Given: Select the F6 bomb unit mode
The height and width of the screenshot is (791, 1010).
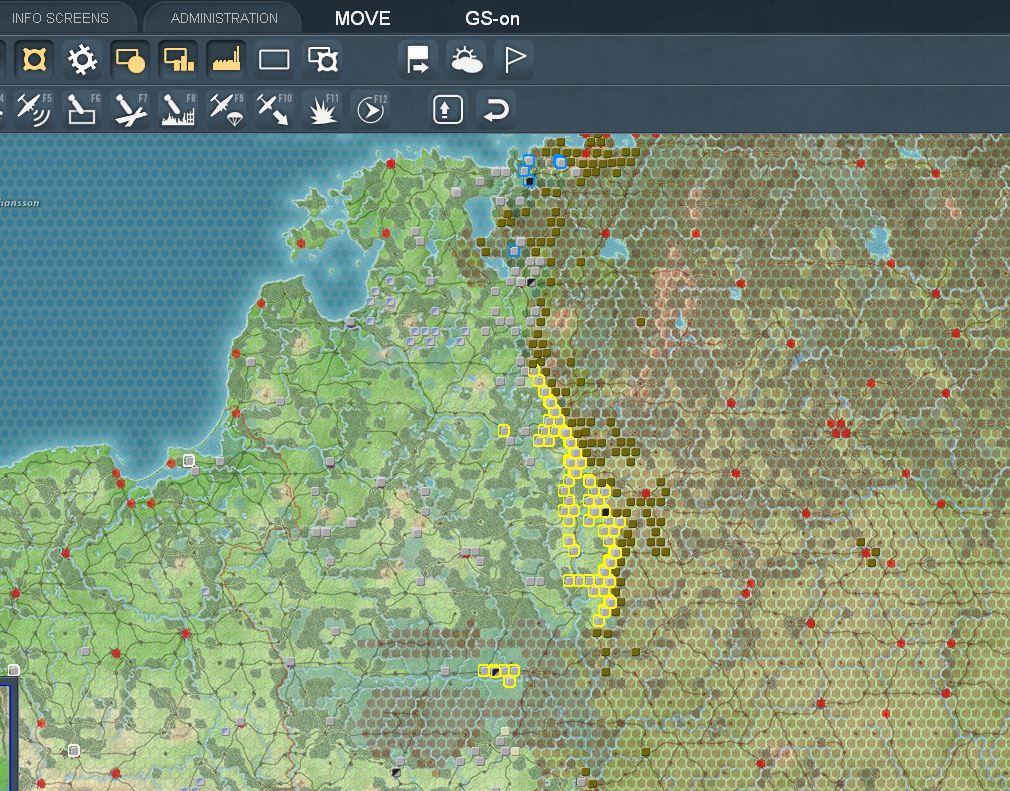Looking at the screenshot, I should click(82, 110).
